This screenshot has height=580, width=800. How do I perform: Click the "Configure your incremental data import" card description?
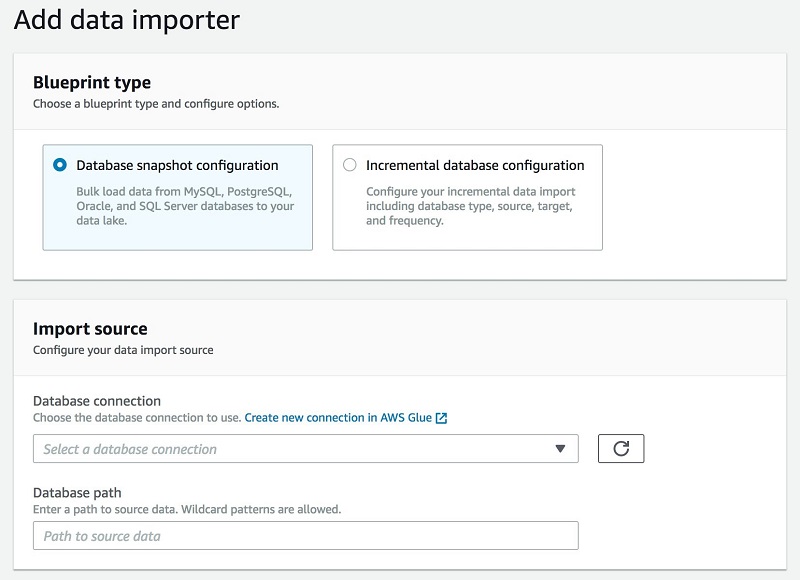[470, 206]
